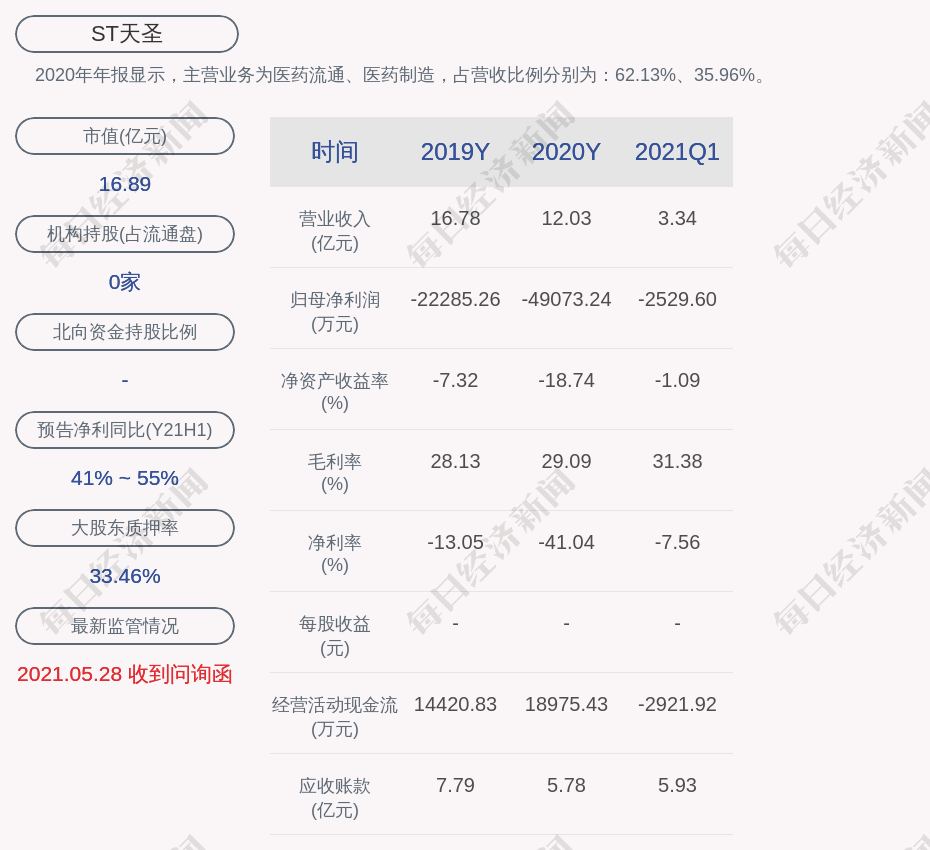
Task: Click the 33.46% pledge rate value
Action: pyautogui.click(x=125, y=576)
